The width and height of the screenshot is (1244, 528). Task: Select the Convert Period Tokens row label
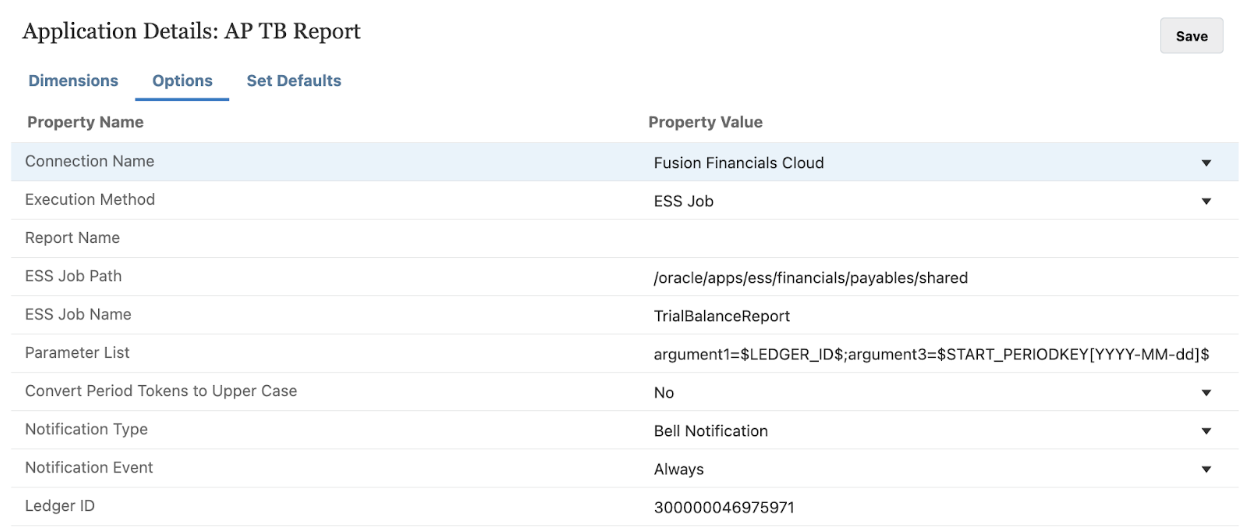(x=161, y=391)
